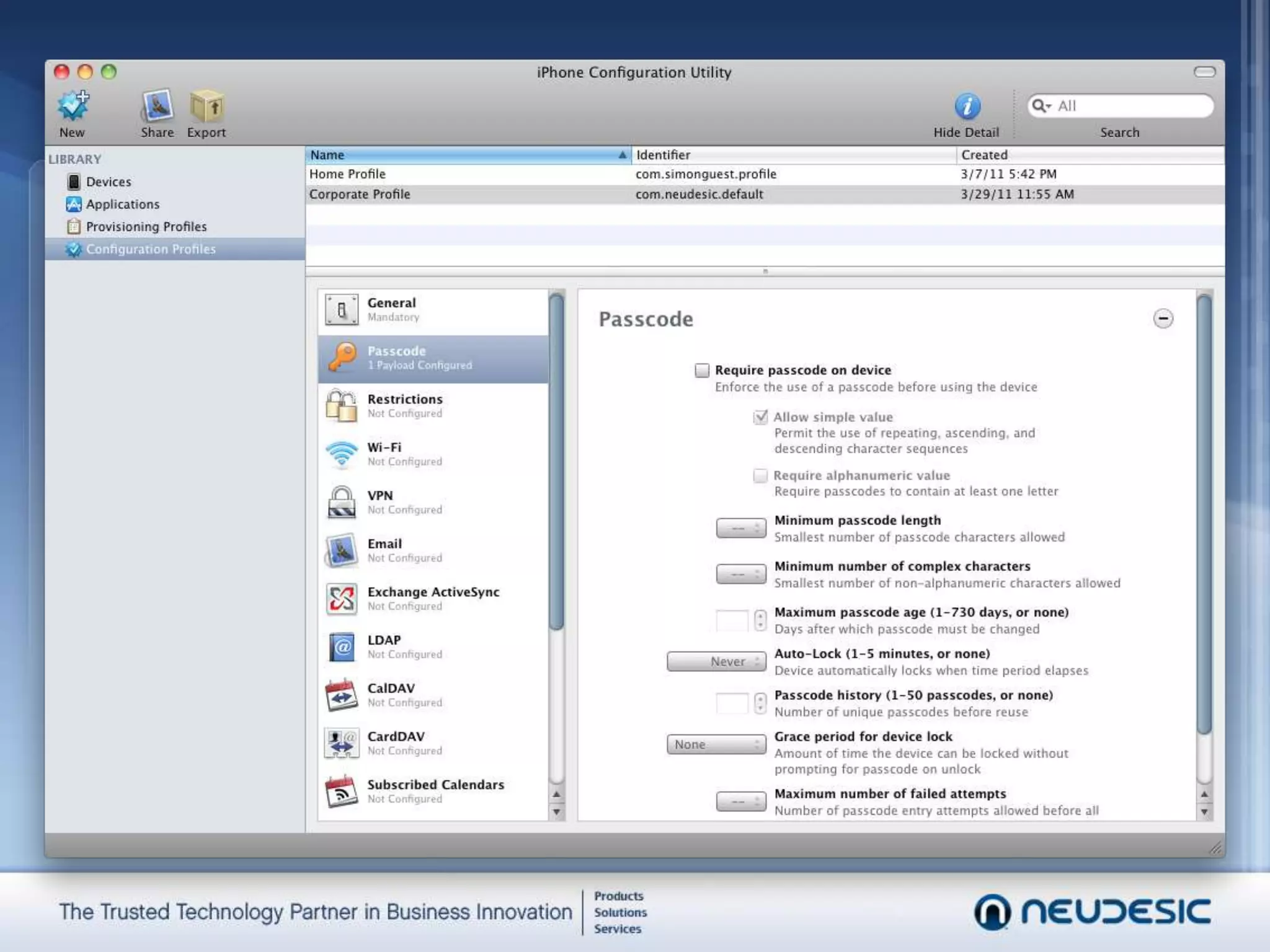Screen dimensions: 1270x952
Task: Select Provisioning Profiles in sidebar
Action: tap(146, 227)
